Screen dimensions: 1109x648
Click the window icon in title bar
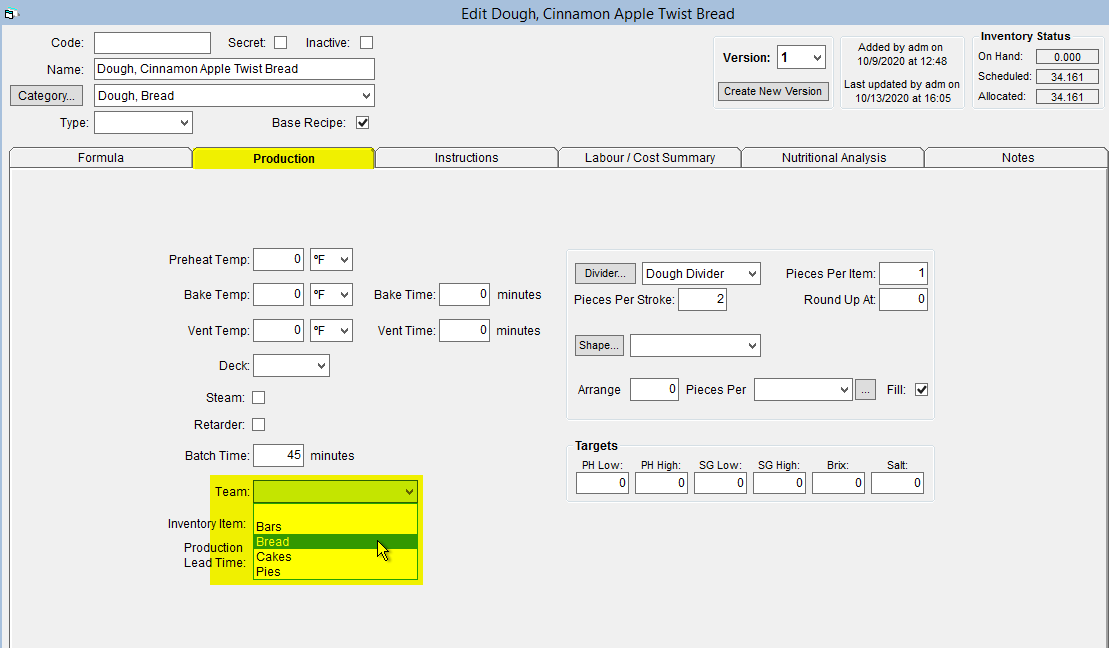pyautogui.click(x=10, y=13)
